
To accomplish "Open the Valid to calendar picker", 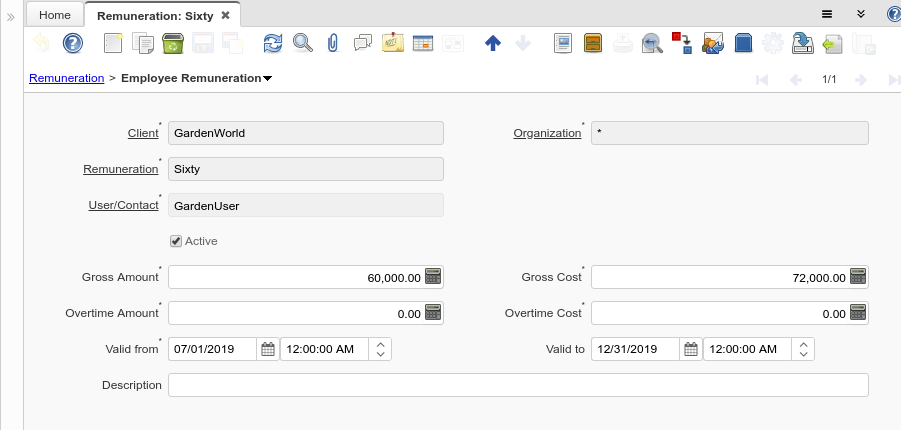I will (690, 349).
